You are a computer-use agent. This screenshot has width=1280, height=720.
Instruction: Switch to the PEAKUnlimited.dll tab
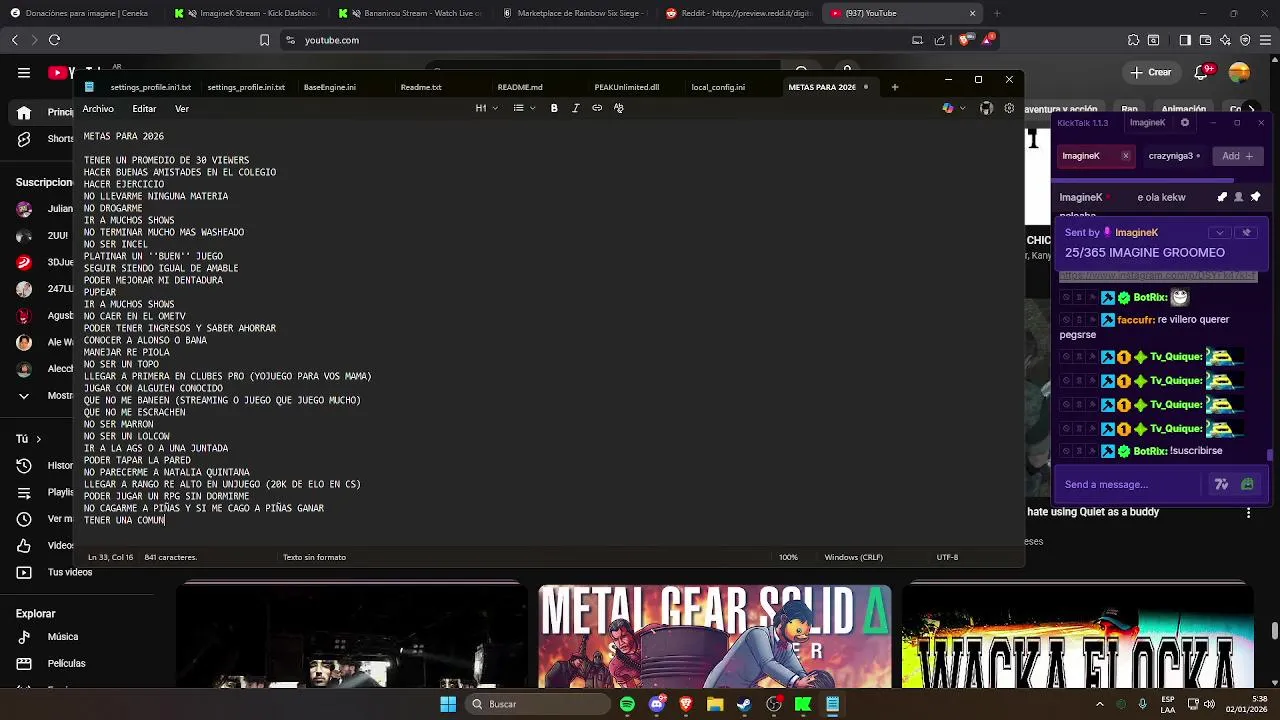point(627,87)
